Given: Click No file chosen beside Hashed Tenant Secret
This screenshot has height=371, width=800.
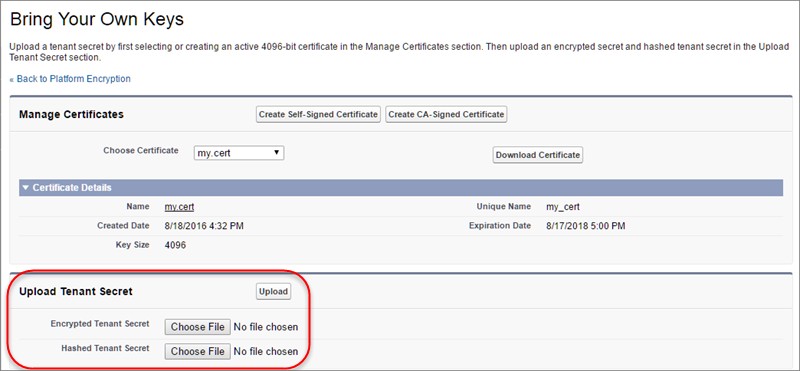Looking at the screenshot, I should [266, 351].
